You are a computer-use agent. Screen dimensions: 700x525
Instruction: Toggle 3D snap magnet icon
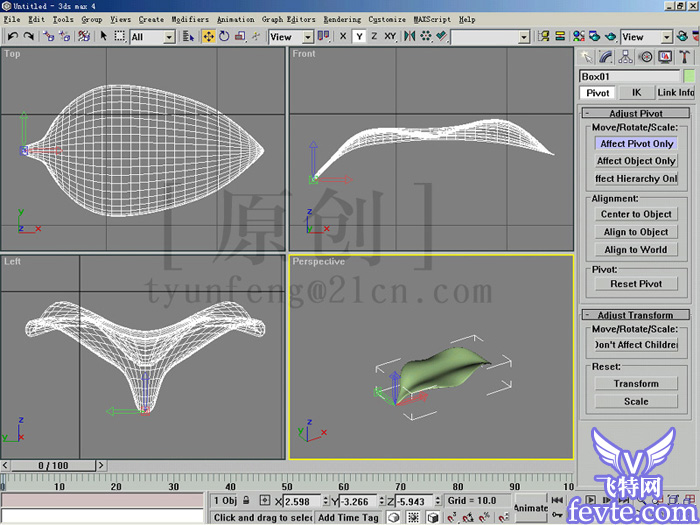(451, 518)
